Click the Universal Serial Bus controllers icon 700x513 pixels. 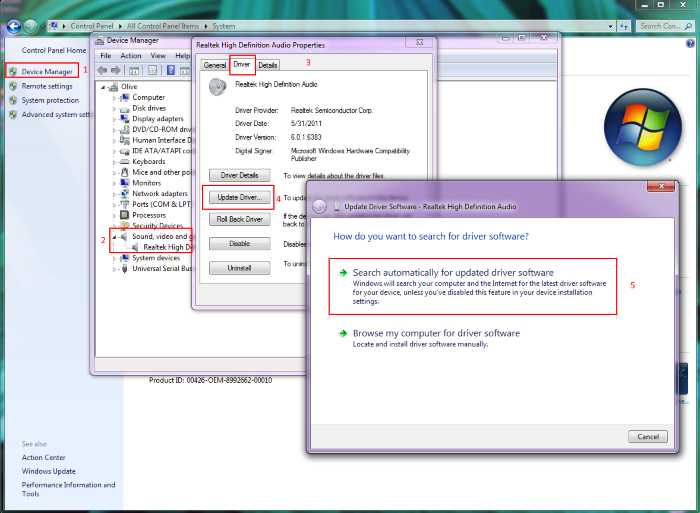125,269
